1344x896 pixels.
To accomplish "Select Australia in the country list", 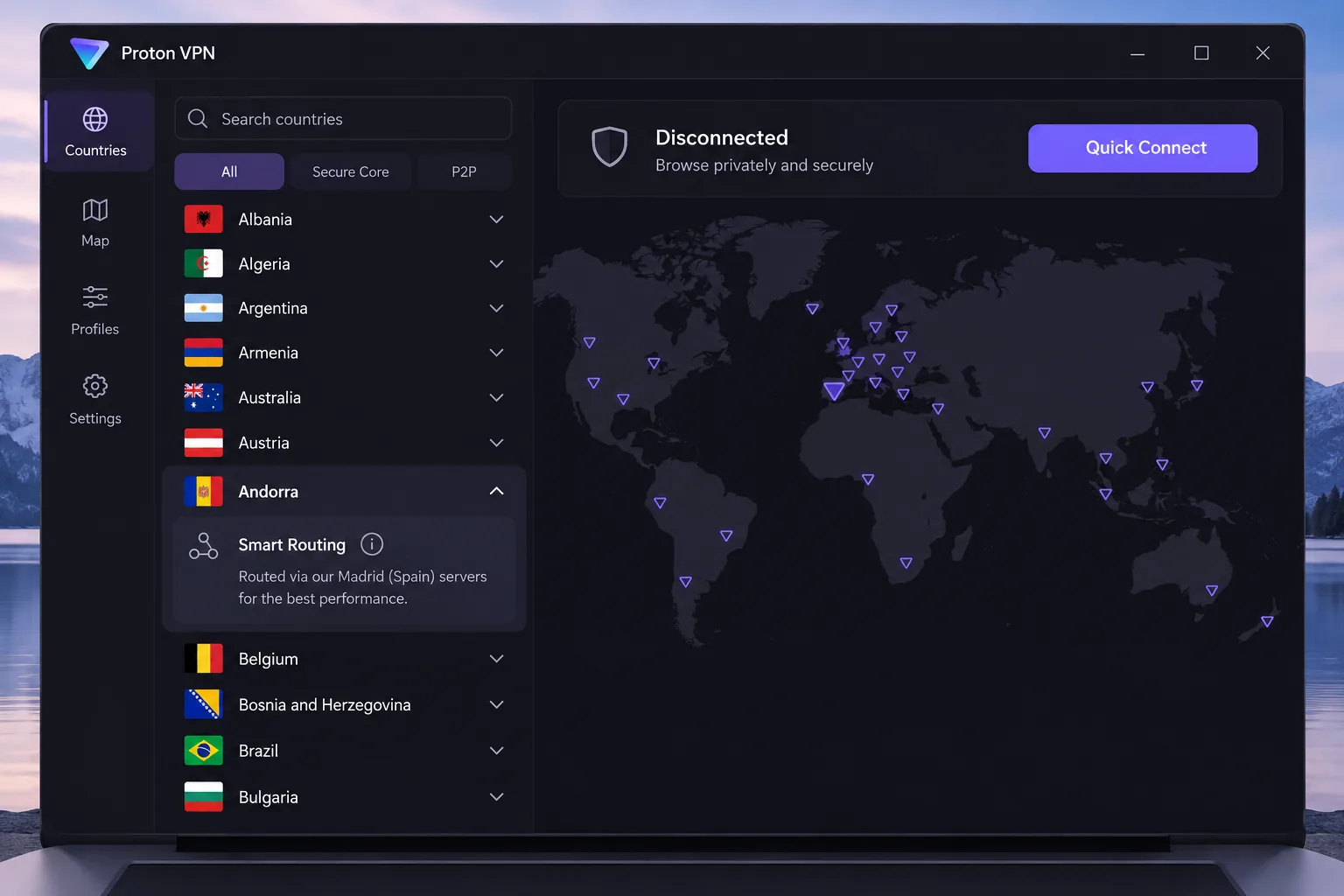I will [x=344, y=397].
